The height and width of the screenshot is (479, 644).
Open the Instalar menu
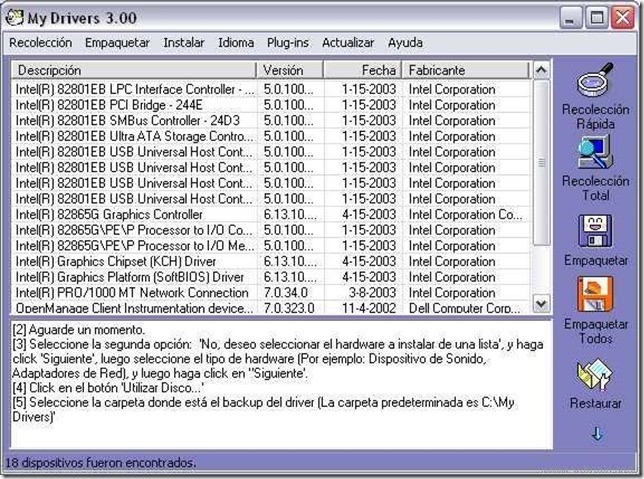184,43
